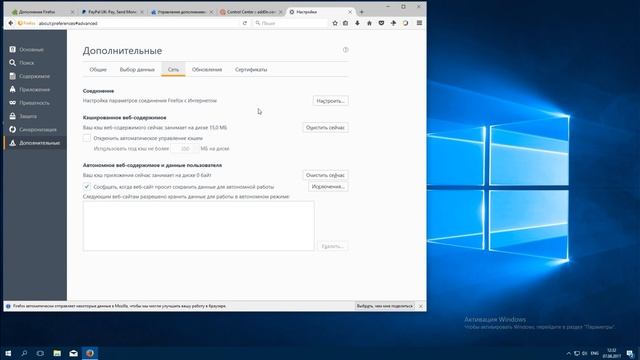Image resolution: width=640 pixels, height=360 pixels.
Task: Uncheck the Сообщать, когда веб-сайт просит checkbox
Action: click(x=87, y=187)
